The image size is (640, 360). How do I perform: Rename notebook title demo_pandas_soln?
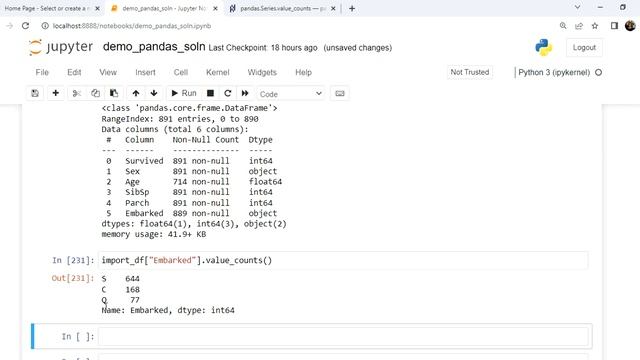click(x=154, y=47)
